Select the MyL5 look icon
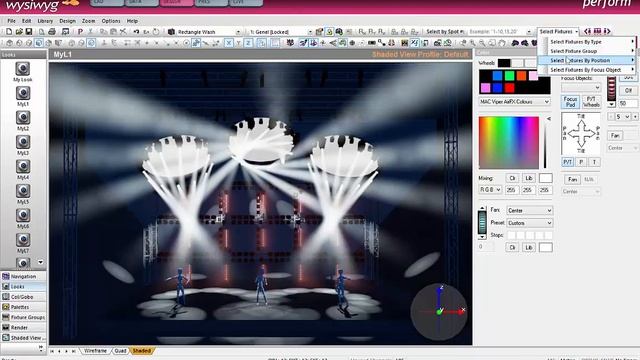Screen dimensions: 640x360 23,191
